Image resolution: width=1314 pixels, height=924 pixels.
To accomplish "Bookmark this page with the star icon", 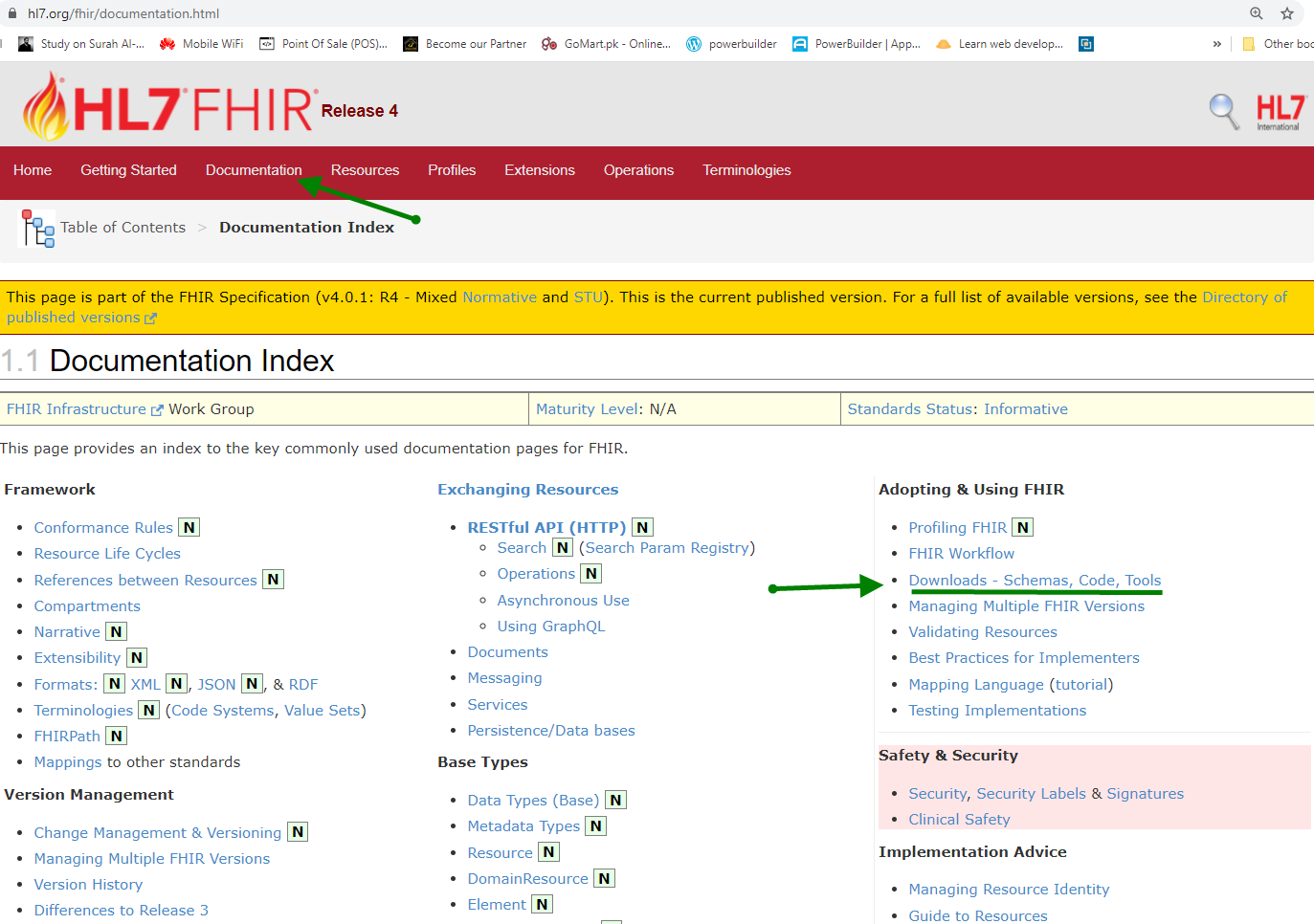I will (x=1287, y=13).
